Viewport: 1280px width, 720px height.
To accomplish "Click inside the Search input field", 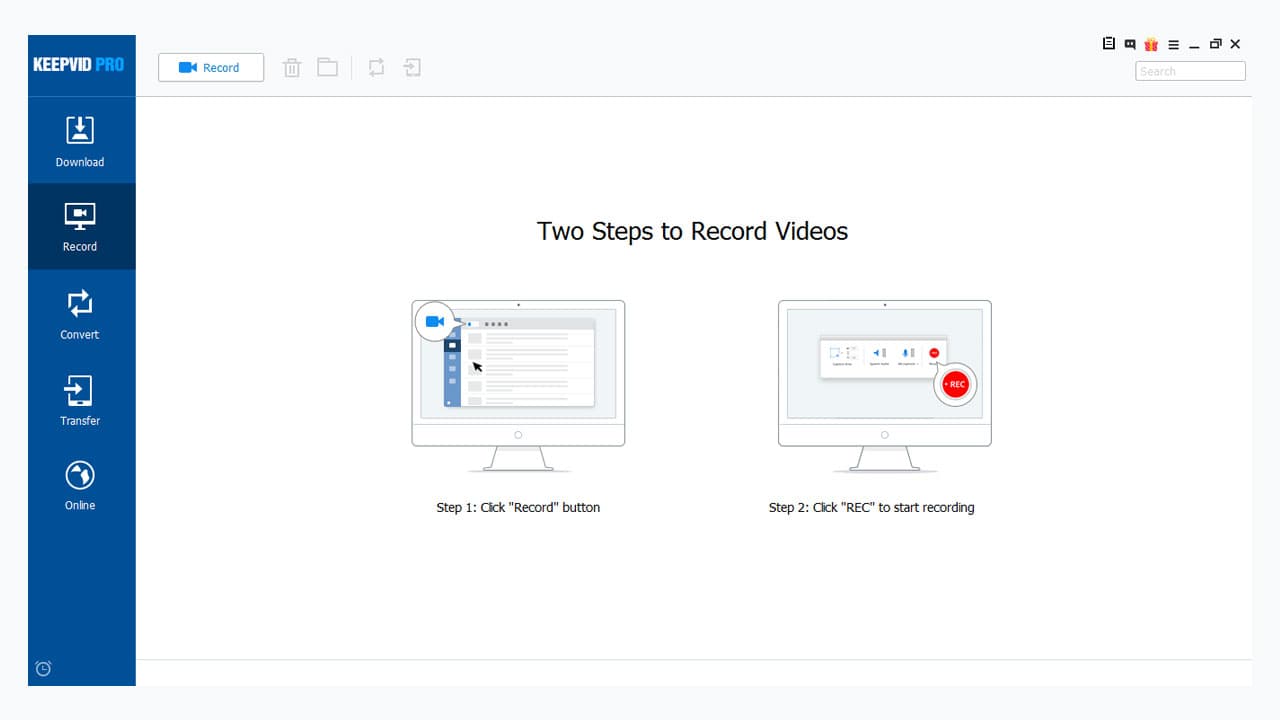I will pos(1189,71).
